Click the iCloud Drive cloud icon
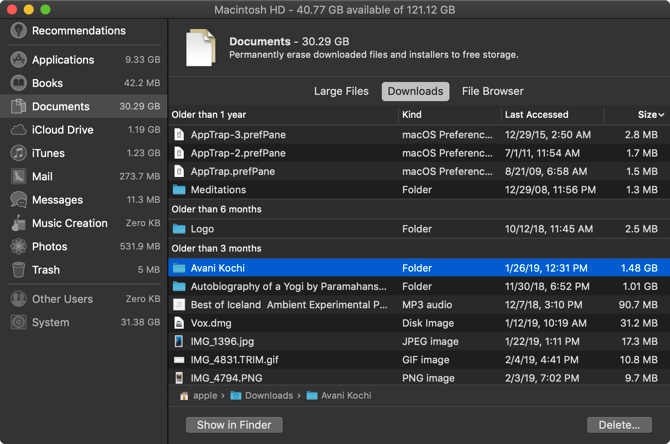Viewport: 670px width, 444px height. [x=18, y=130]
